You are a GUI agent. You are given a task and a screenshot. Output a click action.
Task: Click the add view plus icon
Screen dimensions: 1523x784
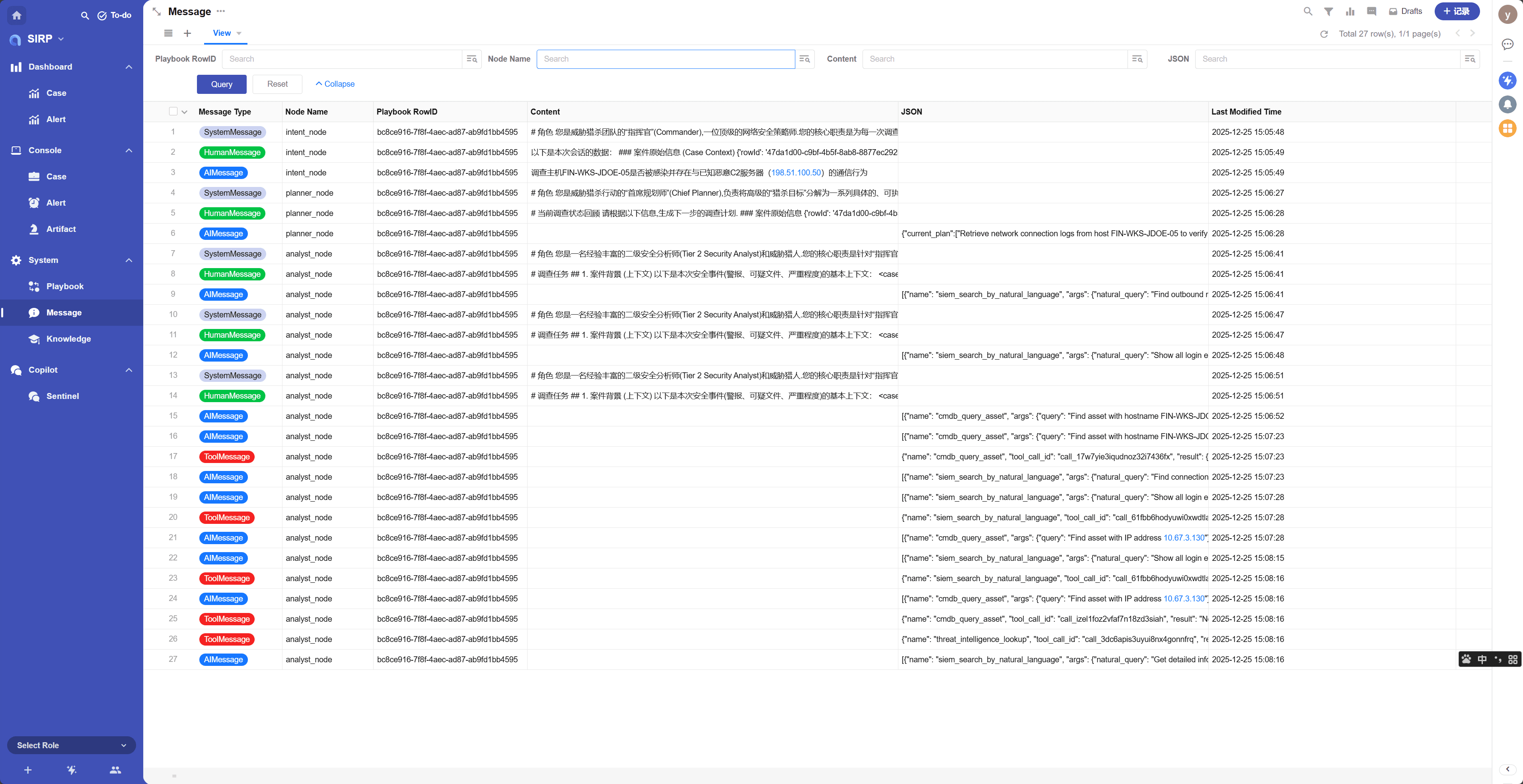coord(187,34)
